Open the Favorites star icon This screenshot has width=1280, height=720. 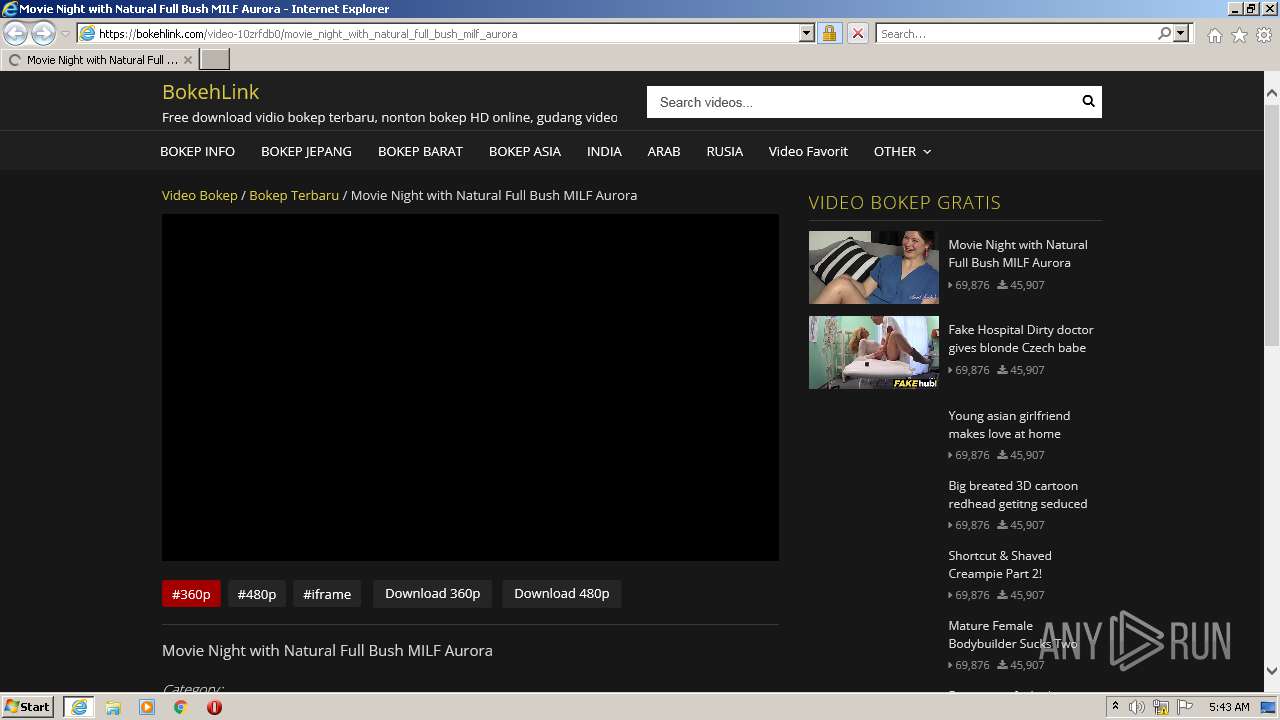(1239, 35)
